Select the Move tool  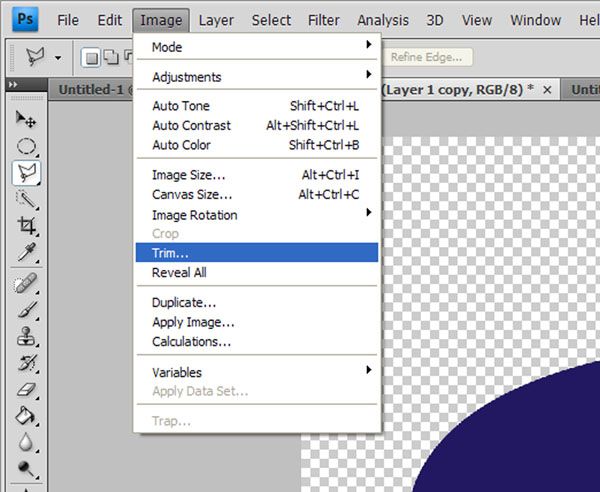26,119
